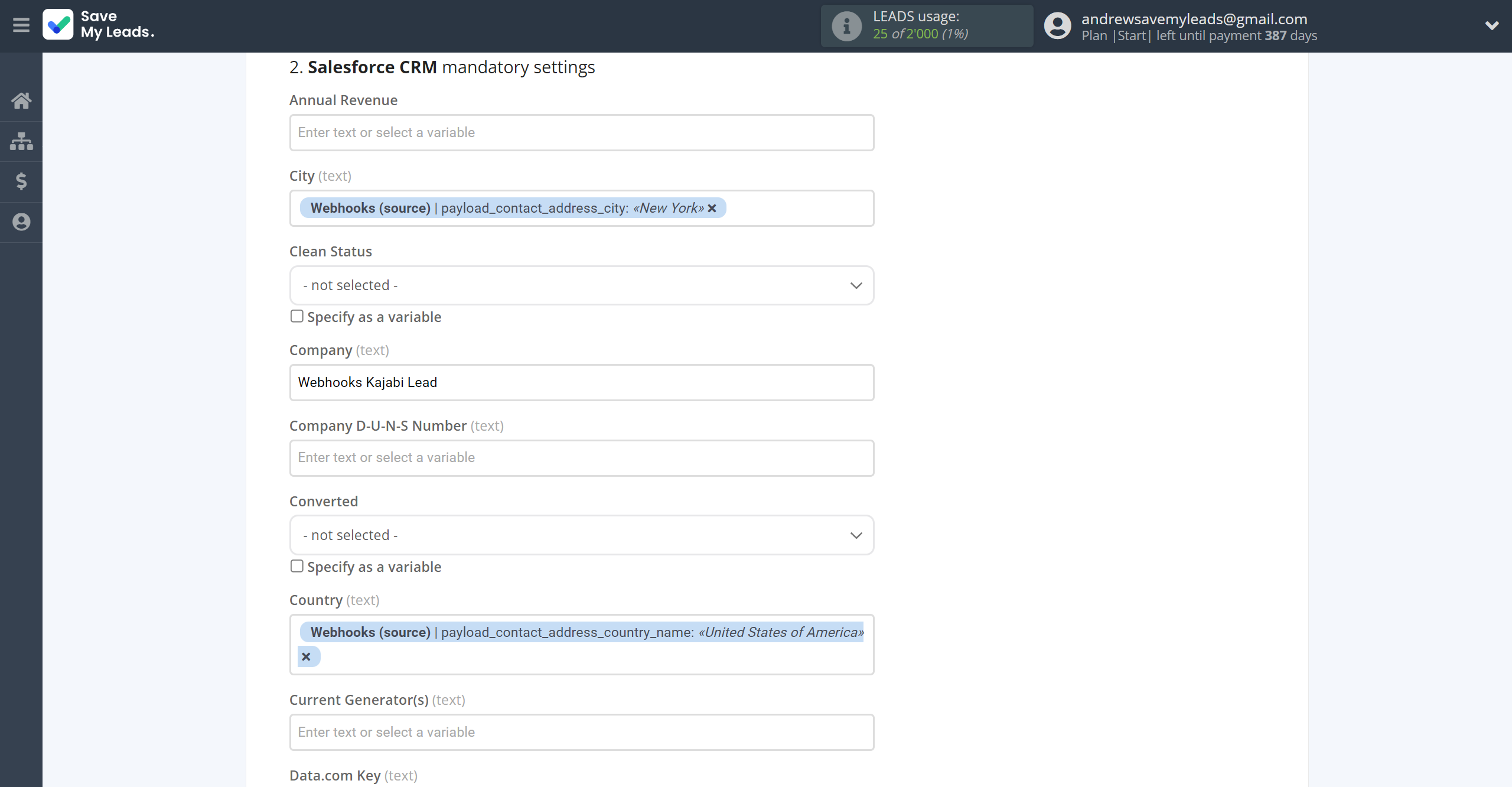Click the Save My Leads logo
The image size is (1512, 787).
(x=99, y=25)
